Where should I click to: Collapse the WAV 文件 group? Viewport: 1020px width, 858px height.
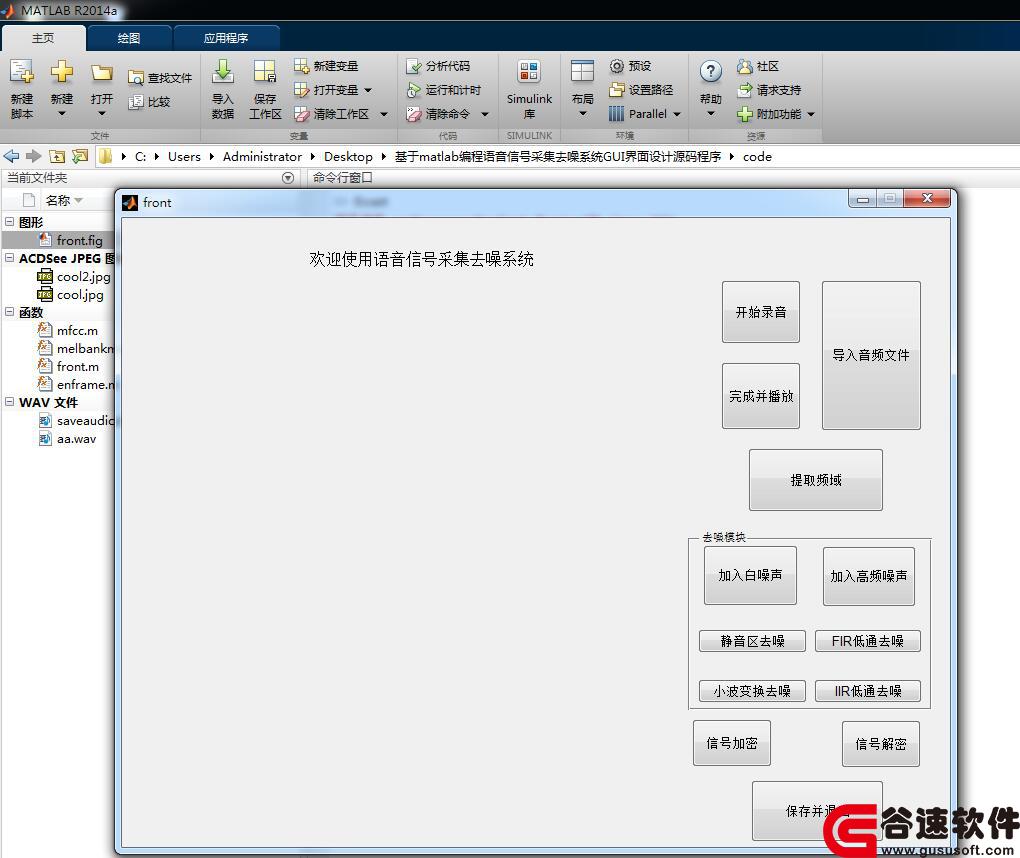click(x=9, y=402)
